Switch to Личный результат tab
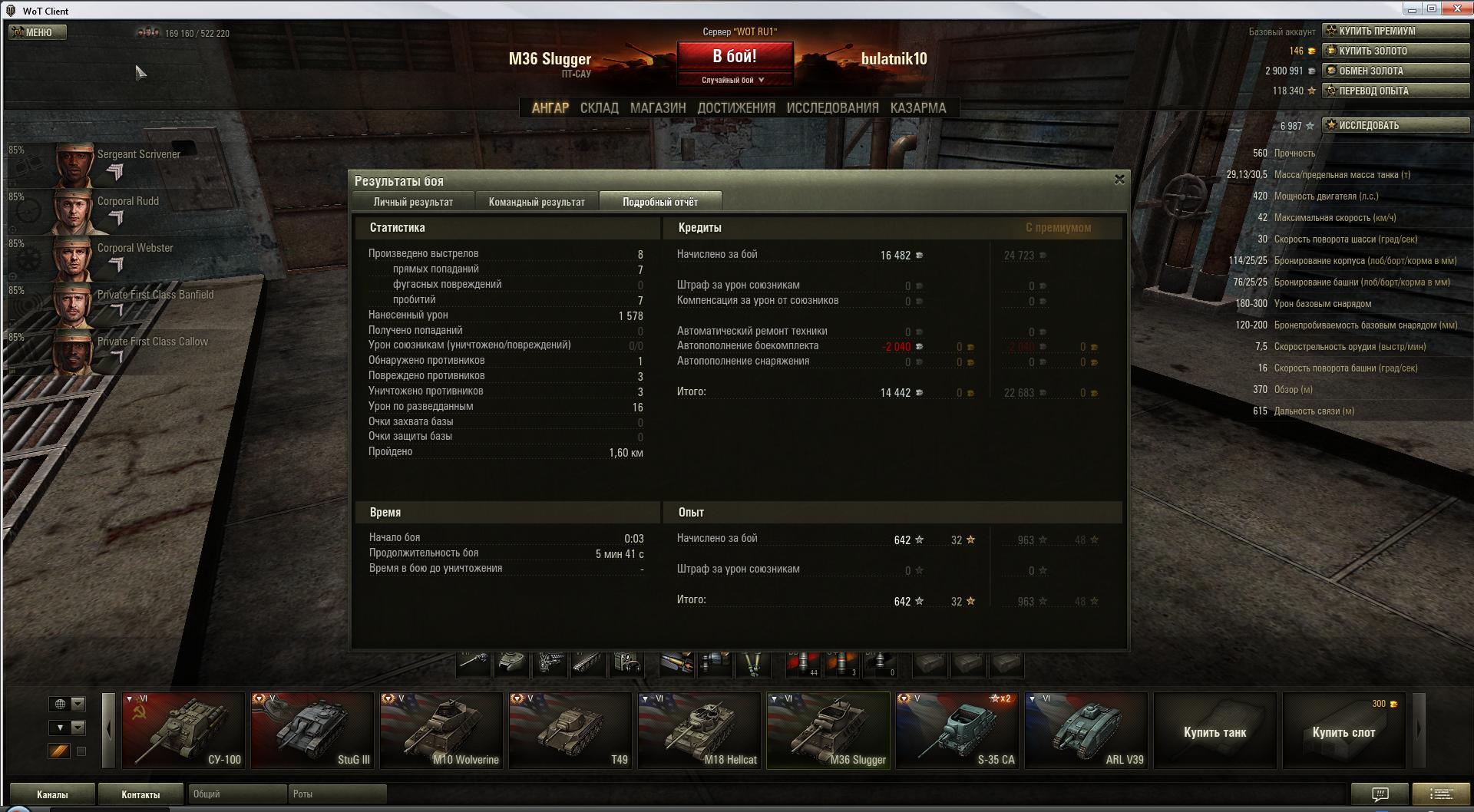Screen dimensions: 1474x812 tap(413, 202)
